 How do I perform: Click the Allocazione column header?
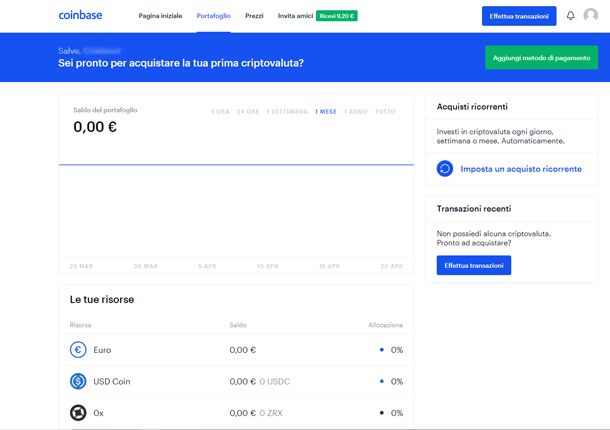[386, 325]
